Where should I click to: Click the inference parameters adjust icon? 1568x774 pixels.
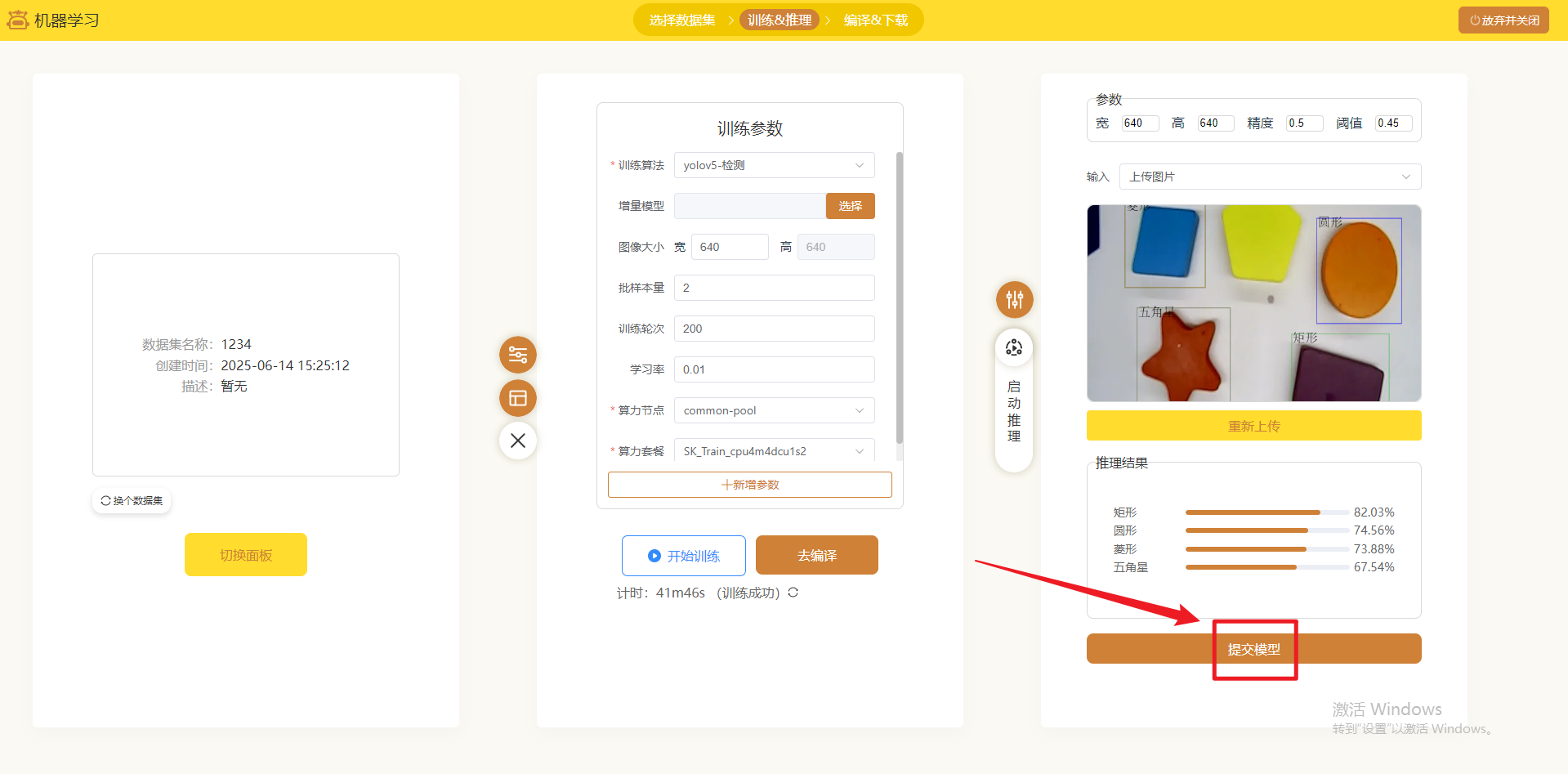point(1014,300)
